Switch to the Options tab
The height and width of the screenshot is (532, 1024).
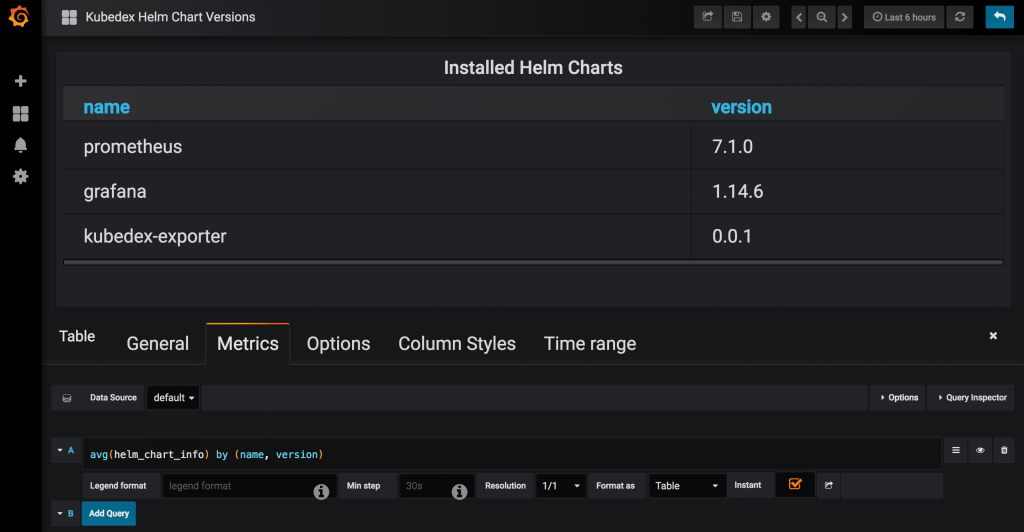click(338, 343)
